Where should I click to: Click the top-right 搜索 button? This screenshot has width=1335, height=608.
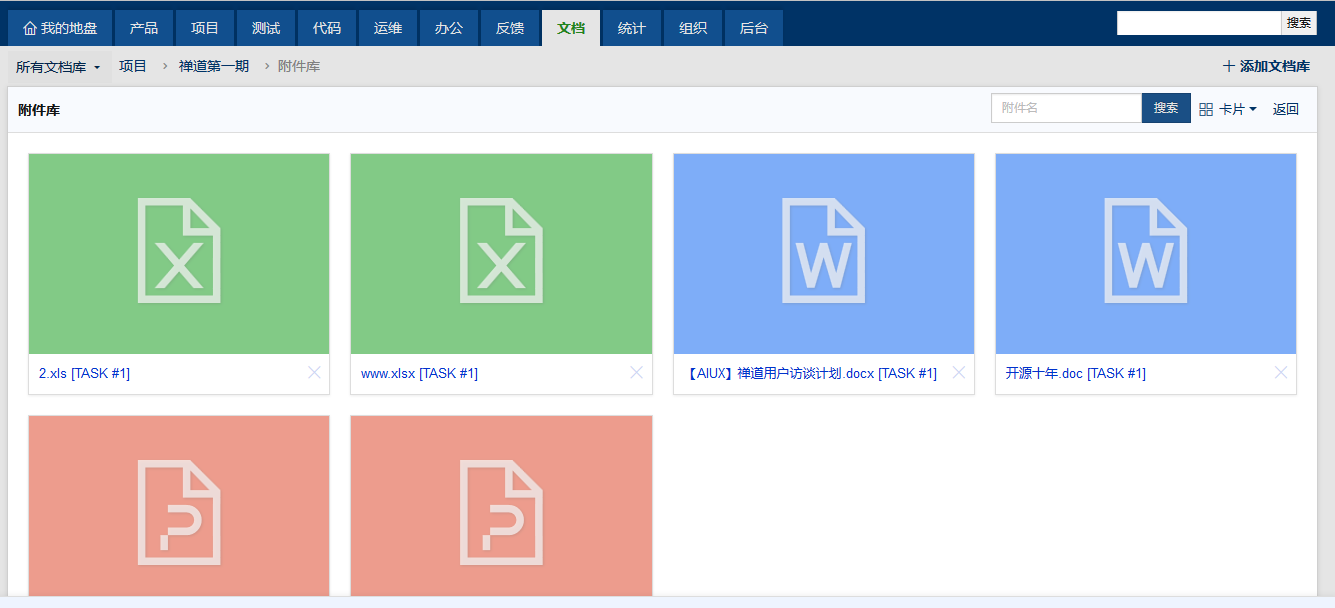point(1299,23)
